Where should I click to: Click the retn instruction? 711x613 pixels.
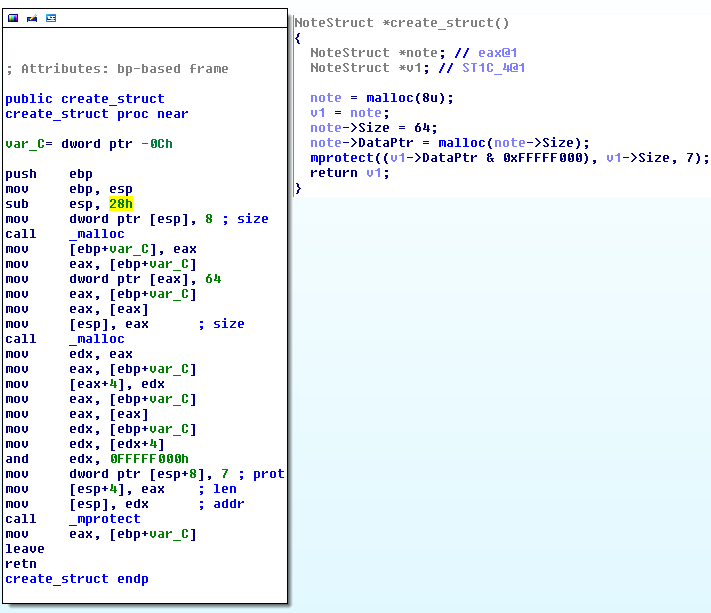click(x=20, y=564)
